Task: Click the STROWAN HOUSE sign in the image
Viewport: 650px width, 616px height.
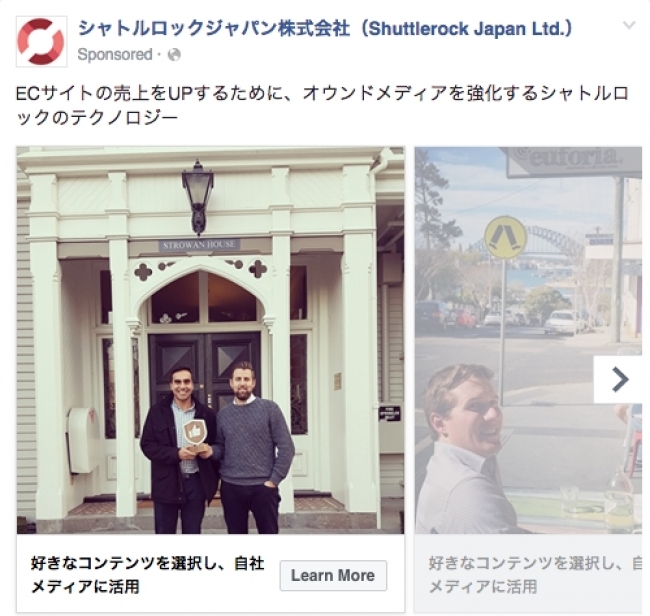Action: click(x=199, y=245)
